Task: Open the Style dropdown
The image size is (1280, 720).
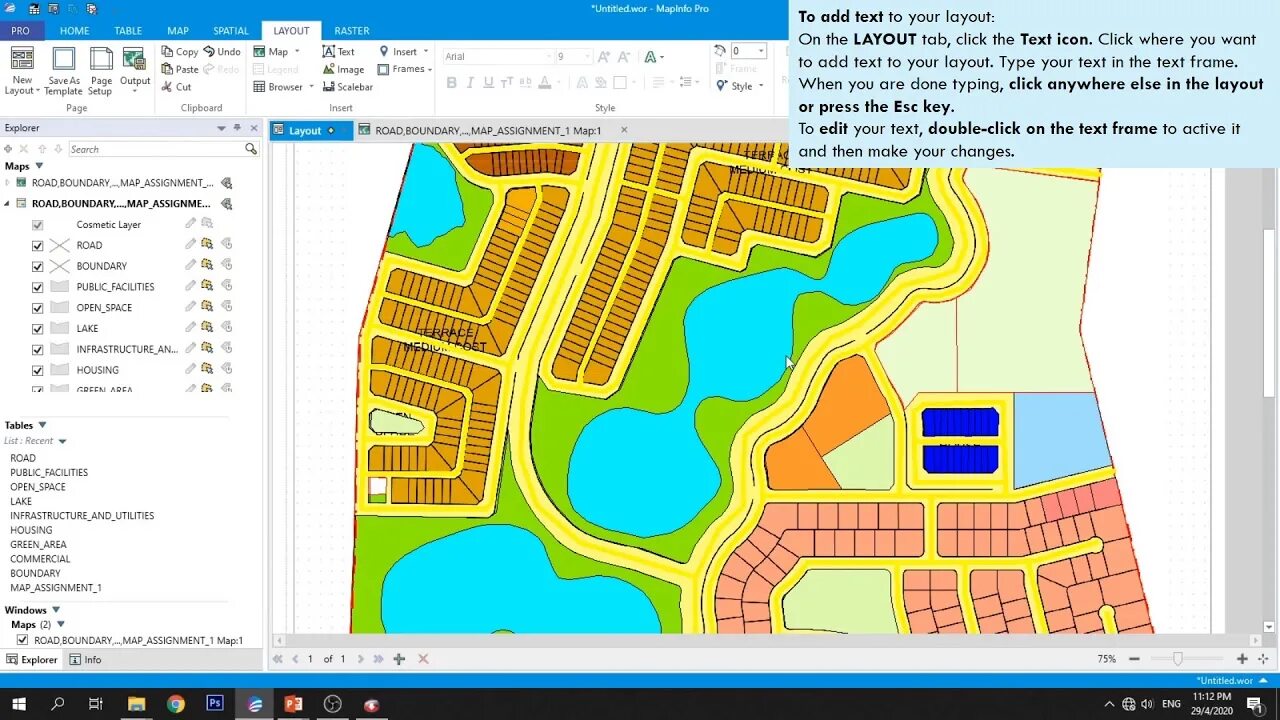Action: point(740,86)
